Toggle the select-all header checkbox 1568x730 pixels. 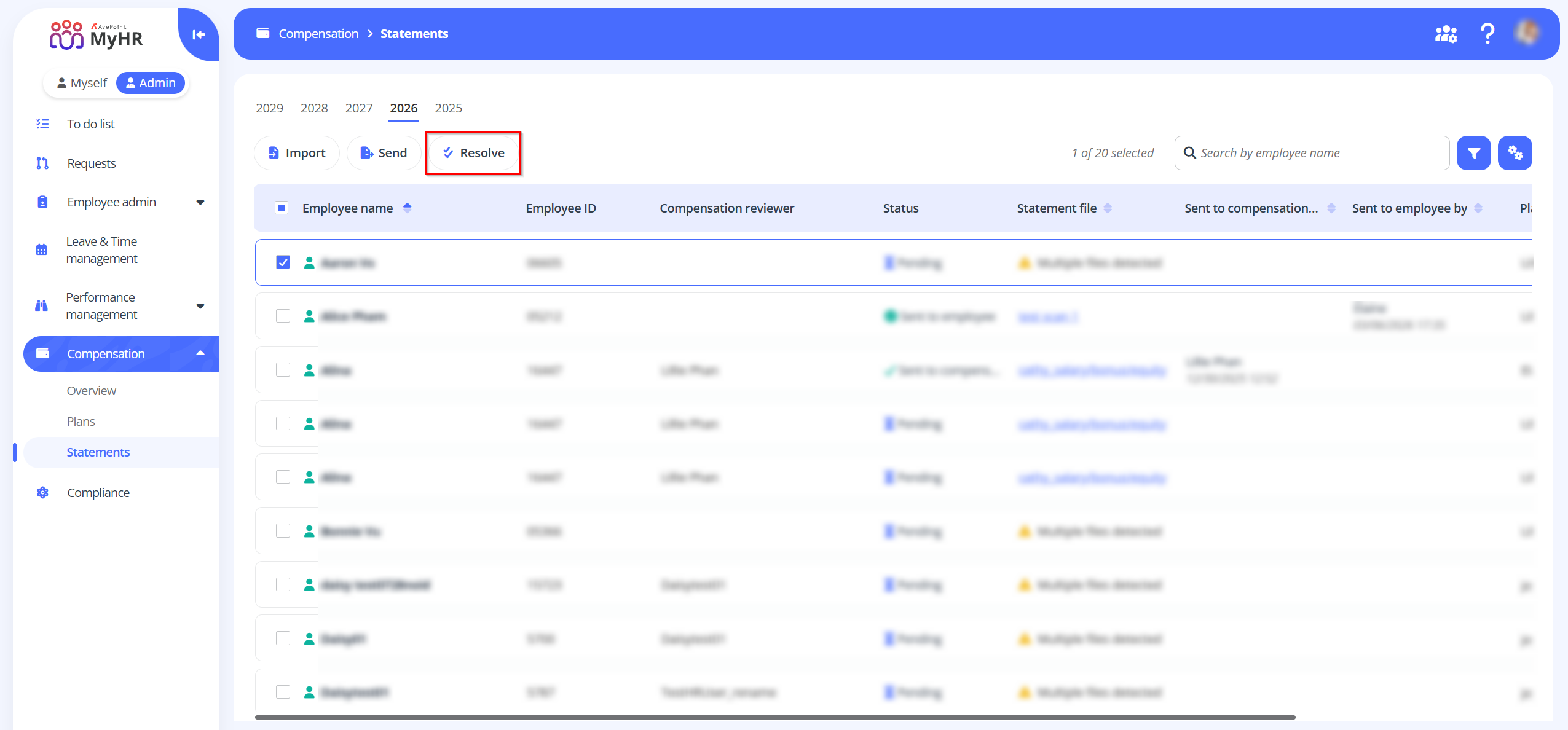point(282,208)
